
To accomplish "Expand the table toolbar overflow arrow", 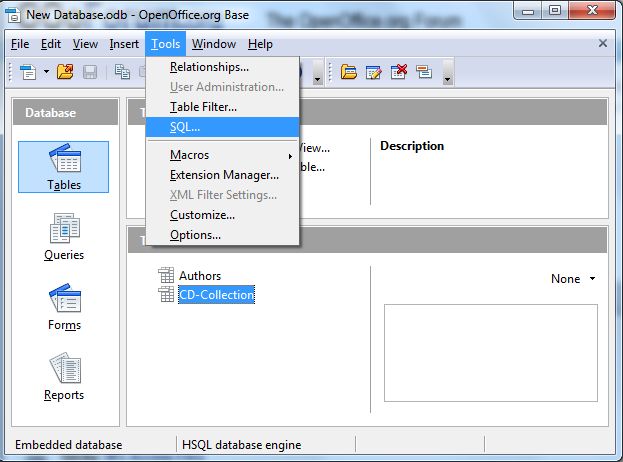I will point(448,72).
